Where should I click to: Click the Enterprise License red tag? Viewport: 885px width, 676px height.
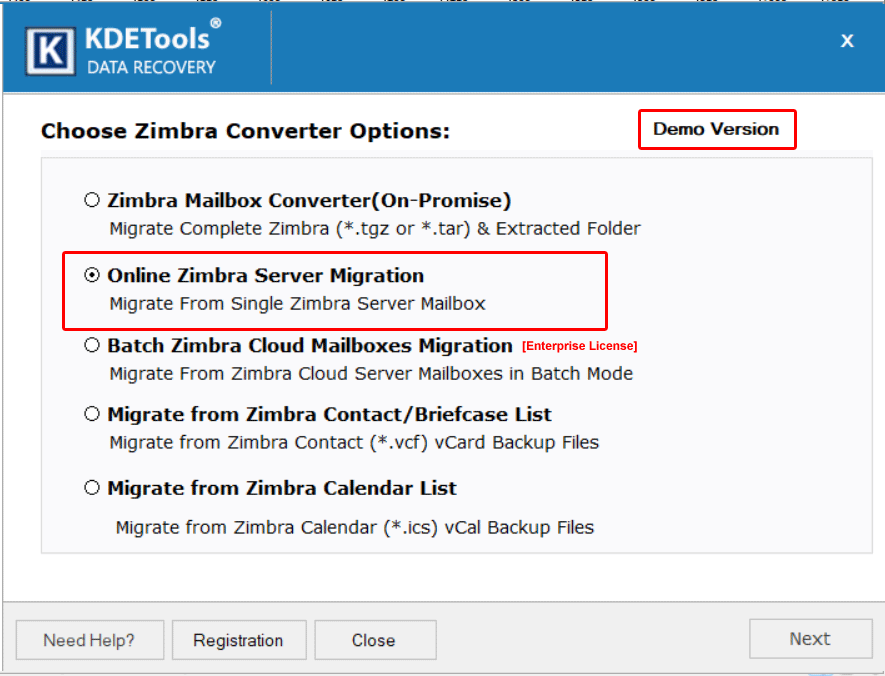tap(579, 346)
